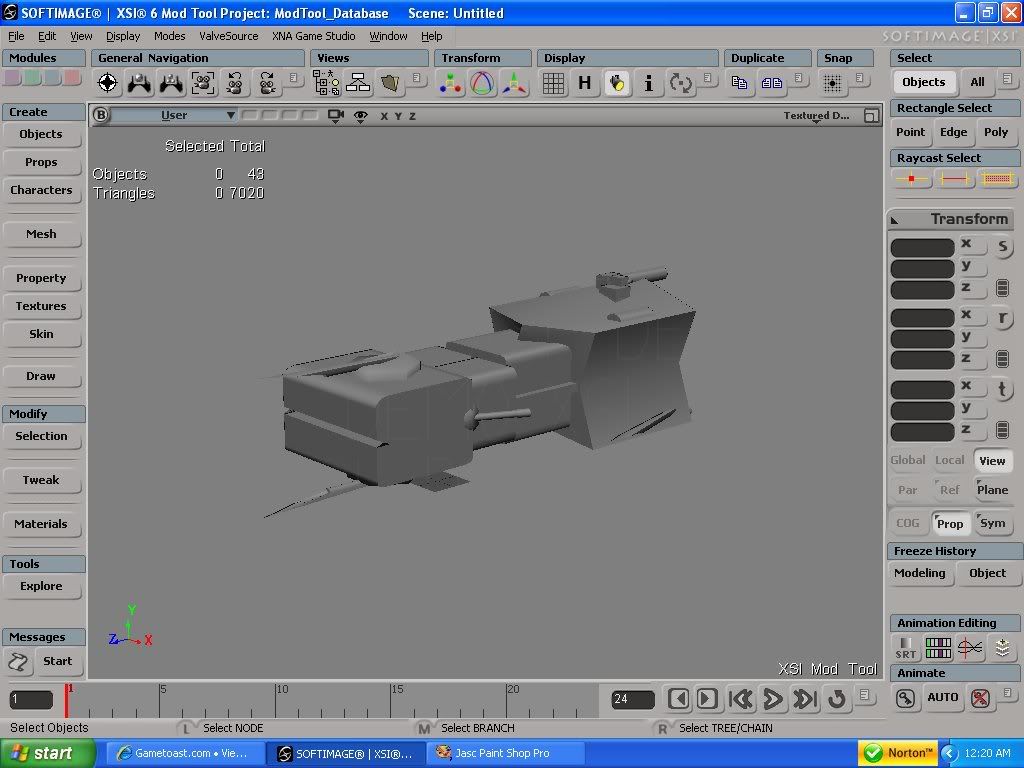Screen dimensions: 1024x768
Task: Click the play forward button
Action: [772, 699]
